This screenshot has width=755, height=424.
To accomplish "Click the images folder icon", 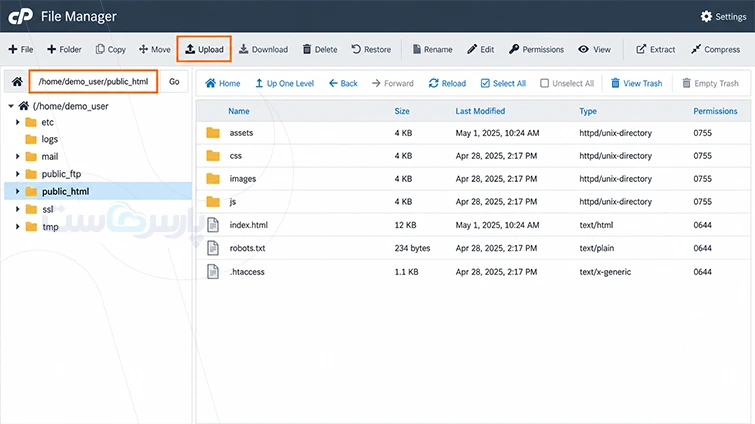I will pyautogui.click(x=213, y=179).
